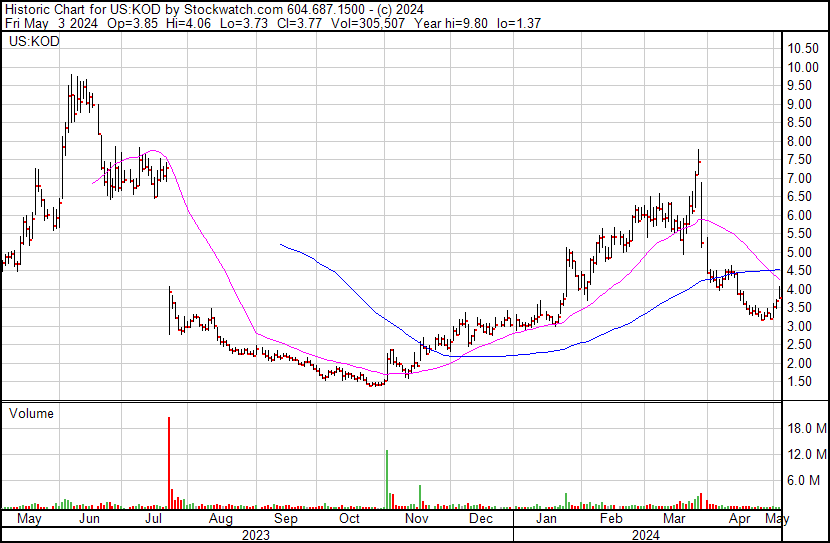
Task: Click the 10.50 price axis label
Action: 803,49
